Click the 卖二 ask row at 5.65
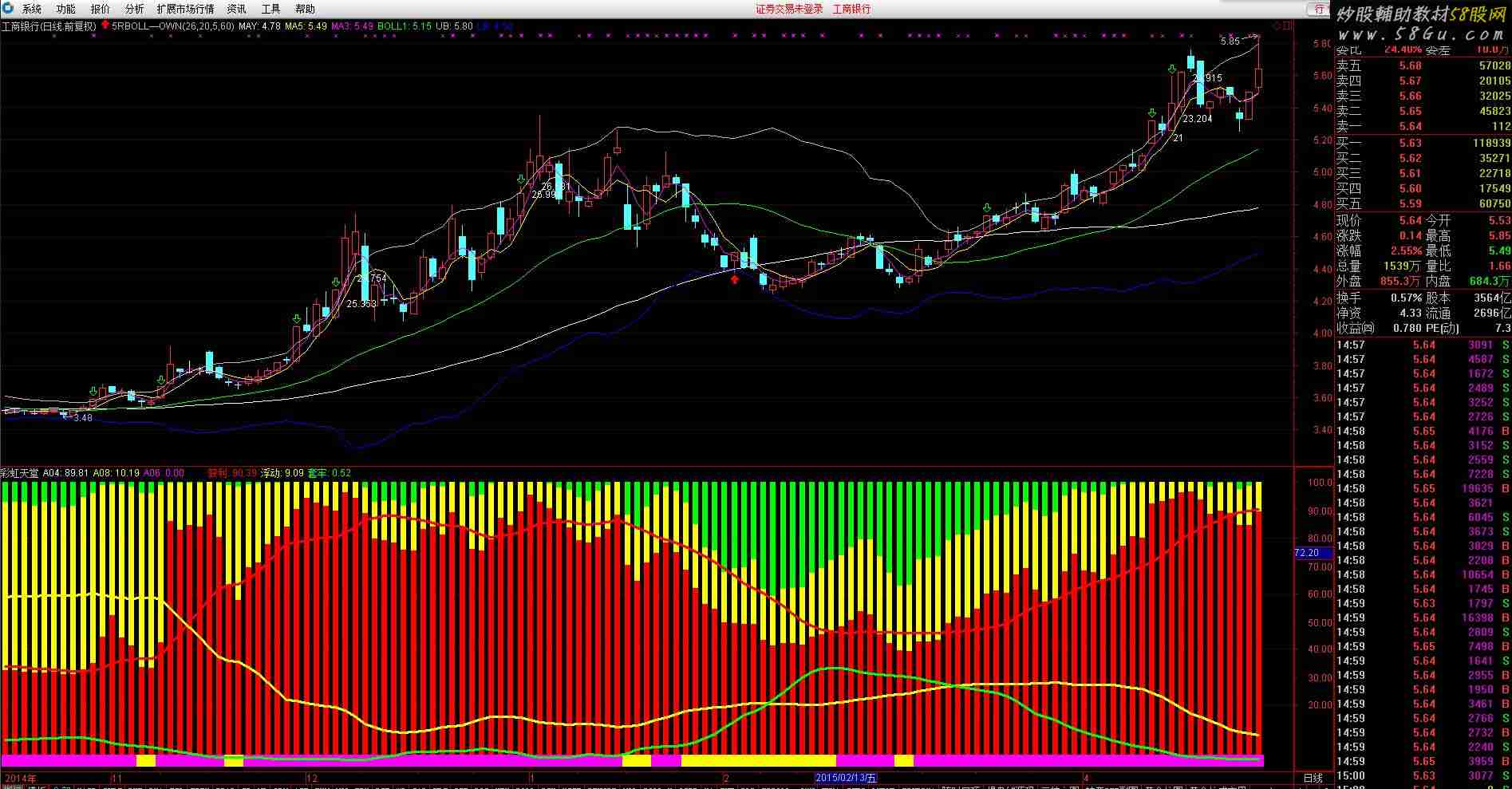 (x=1423, y=111)
